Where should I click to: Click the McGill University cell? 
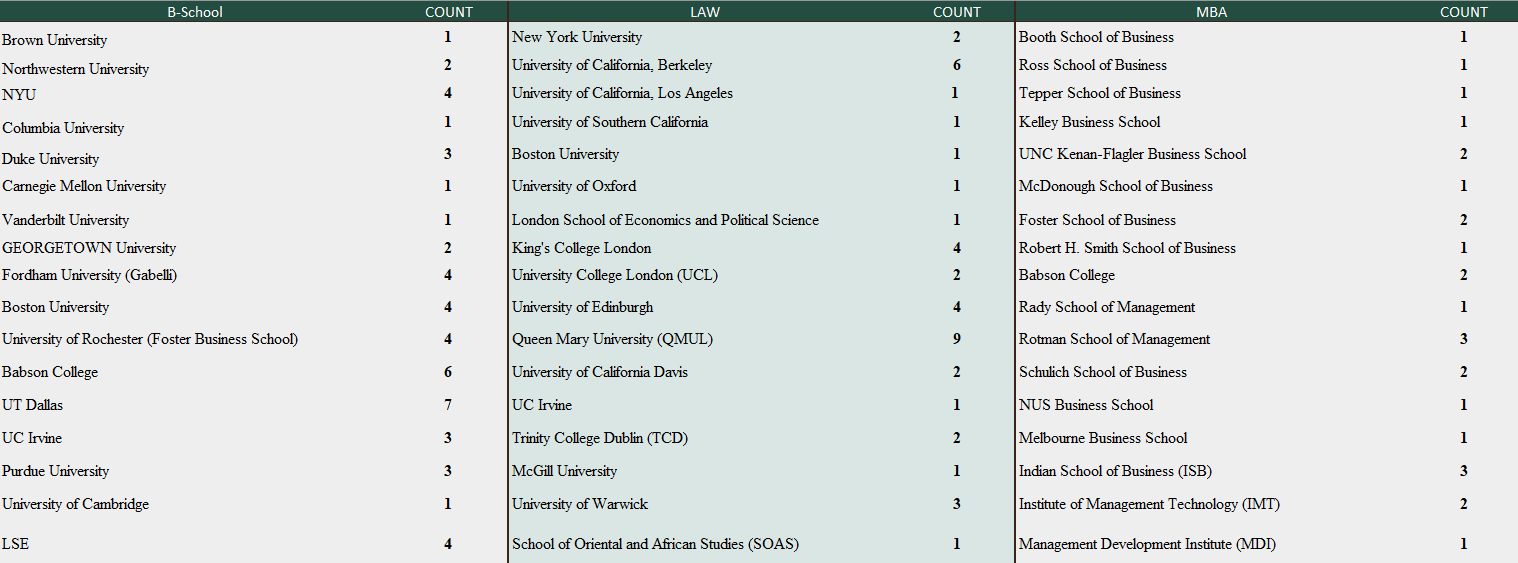564,471
